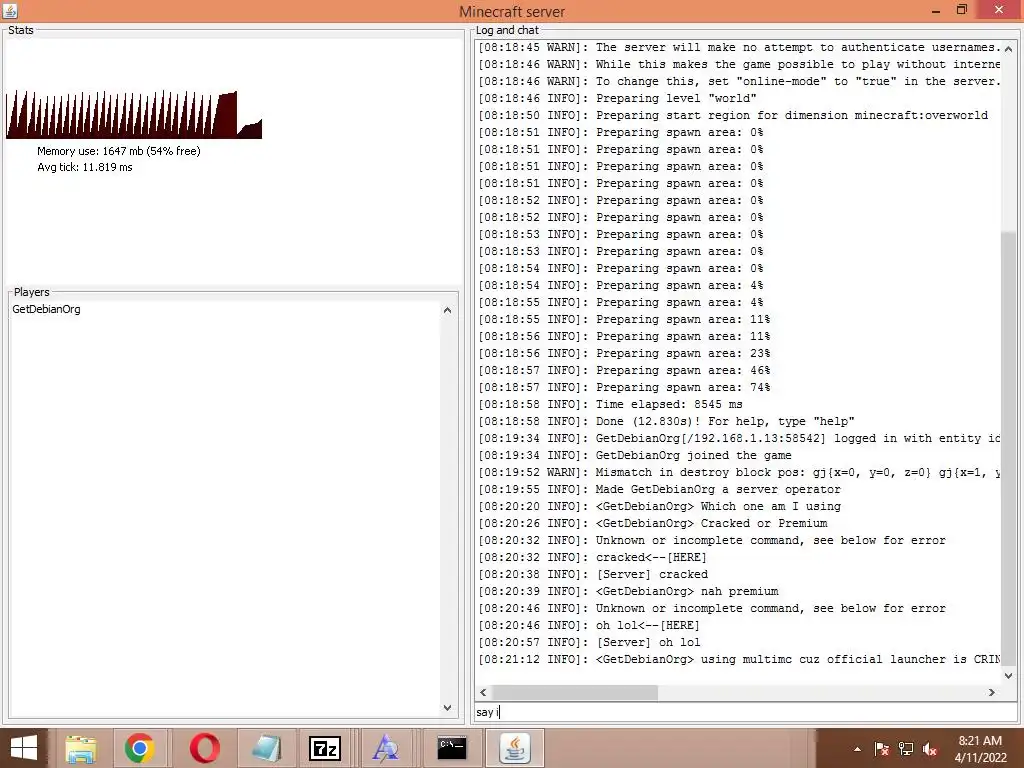Focus the command input field with 'say i'
This screenshot has height=768, width=1024.
click(x=746, y=712)
